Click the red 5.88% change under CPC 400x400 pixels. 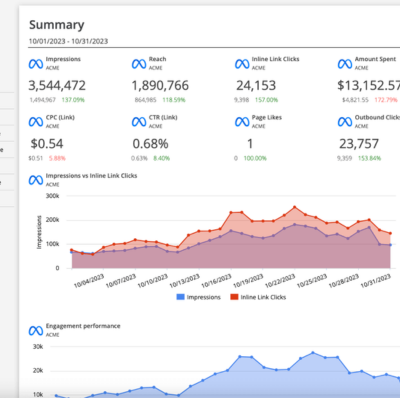click(57, 158)
